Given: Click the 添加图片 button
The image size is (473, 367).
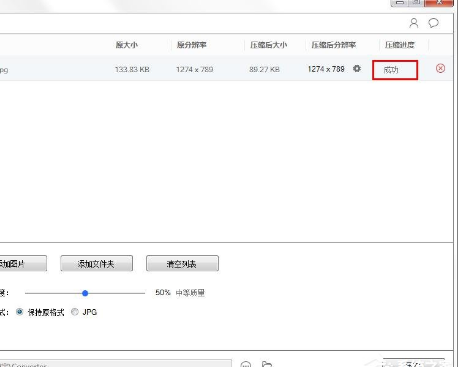Looking at the screenshot, I should coord(22,264).
